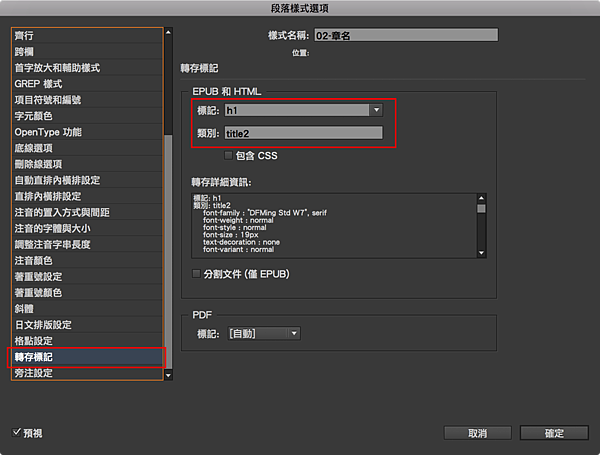Click the text-decoration : none line
This screenshot has height=455, width=600.
pyautogui.click(x=241, y=242)
